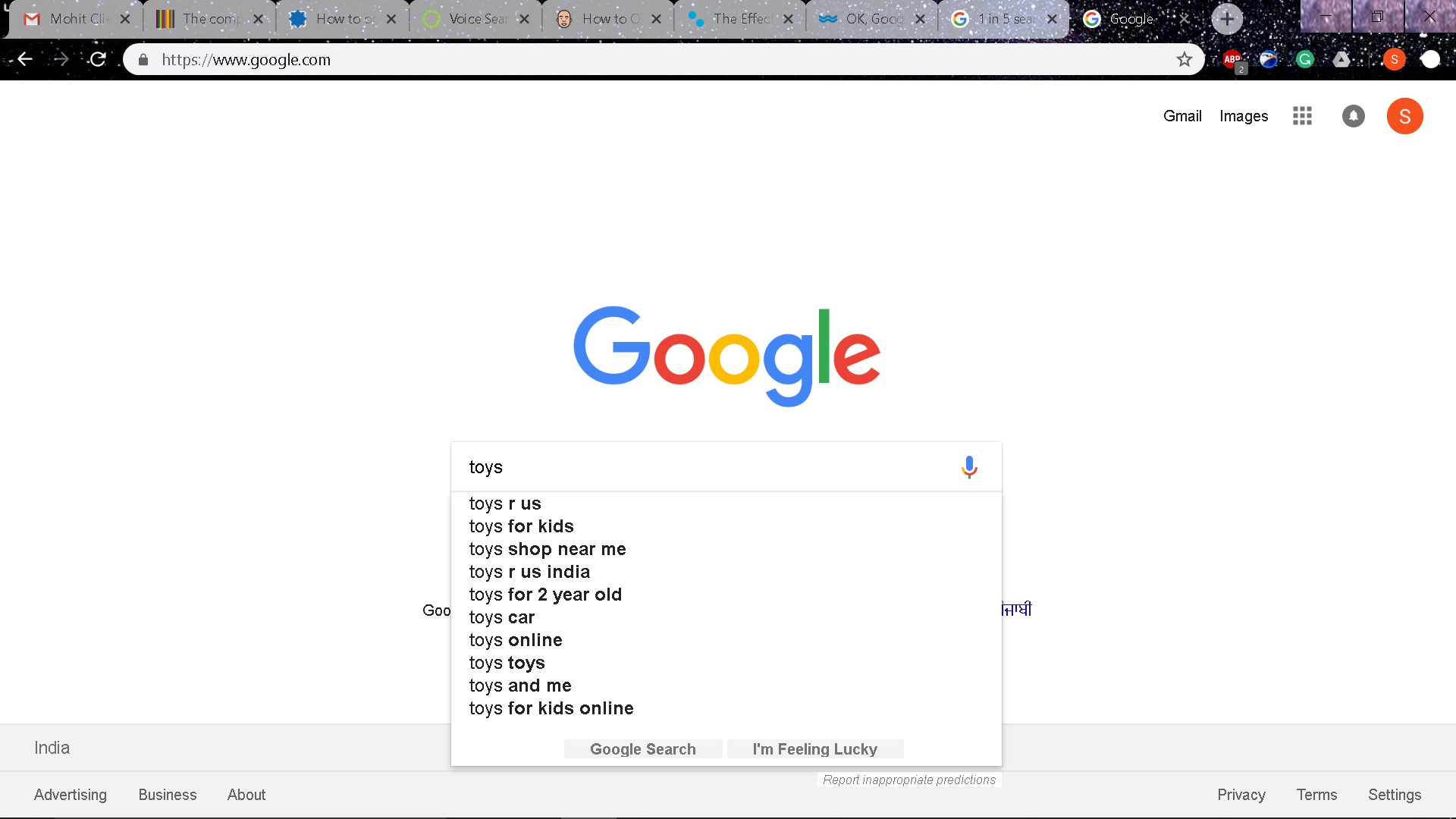Click the Images link in top right

click(1244, 116)
